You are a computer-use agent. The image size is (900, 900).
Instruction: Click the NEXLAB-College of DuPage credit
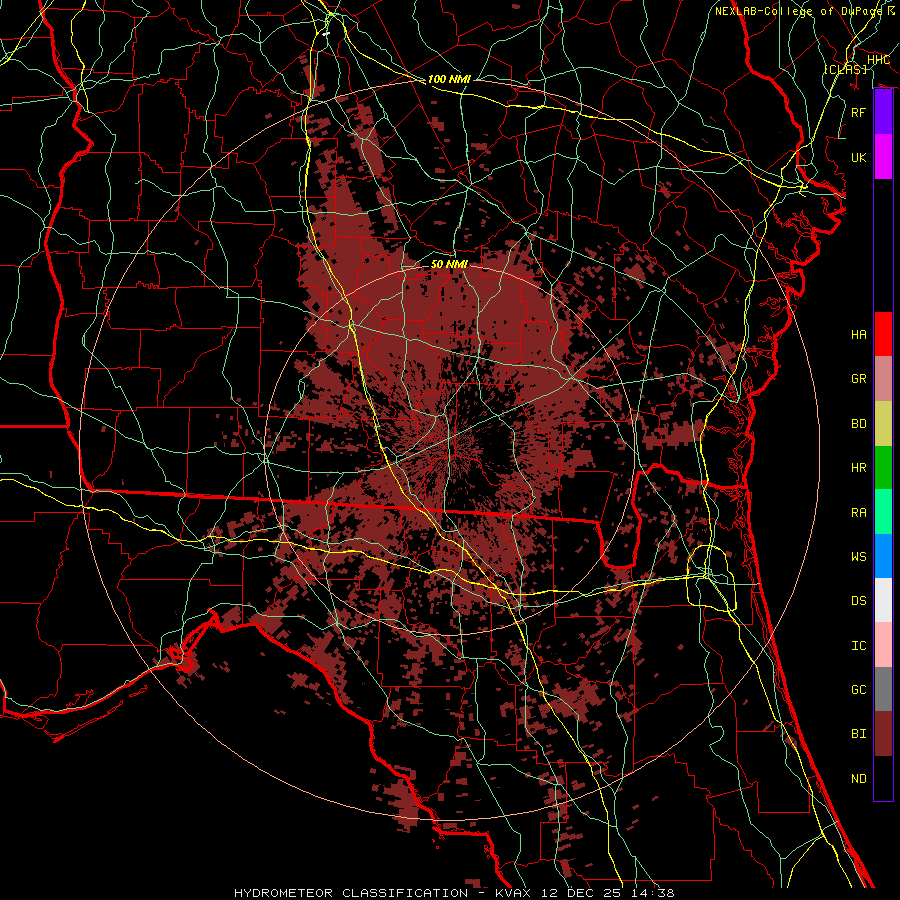(798, 11)
